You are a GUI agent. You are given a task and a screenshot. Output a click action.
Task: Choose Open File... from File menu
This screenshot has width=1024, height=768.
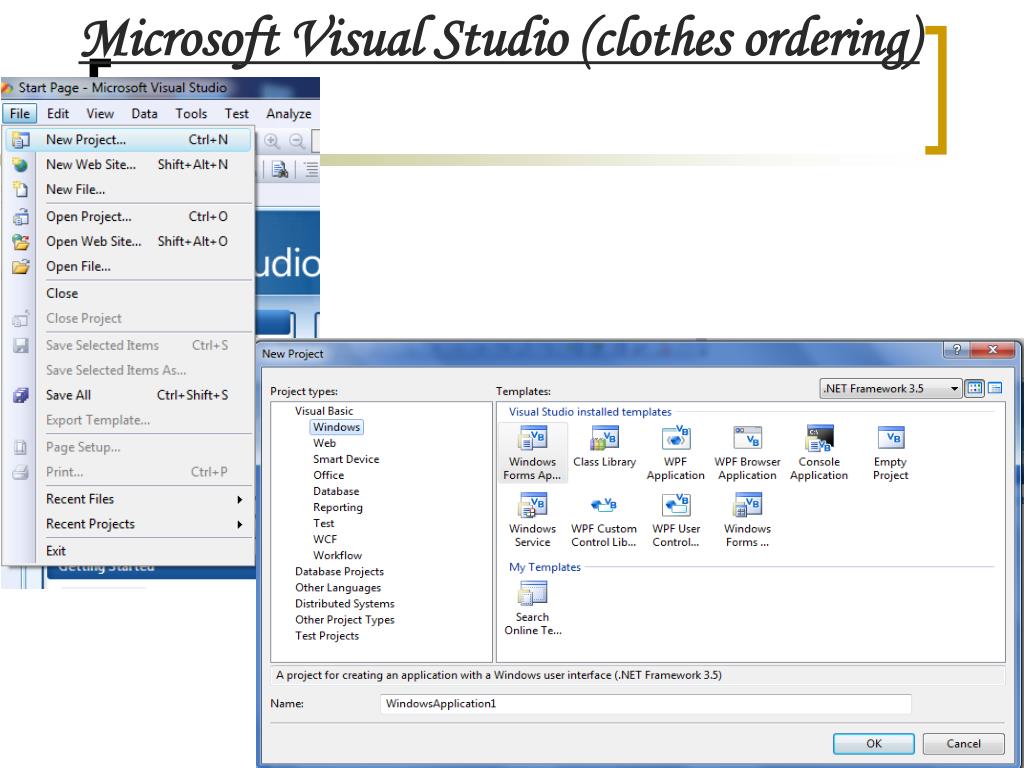(128, 266)
